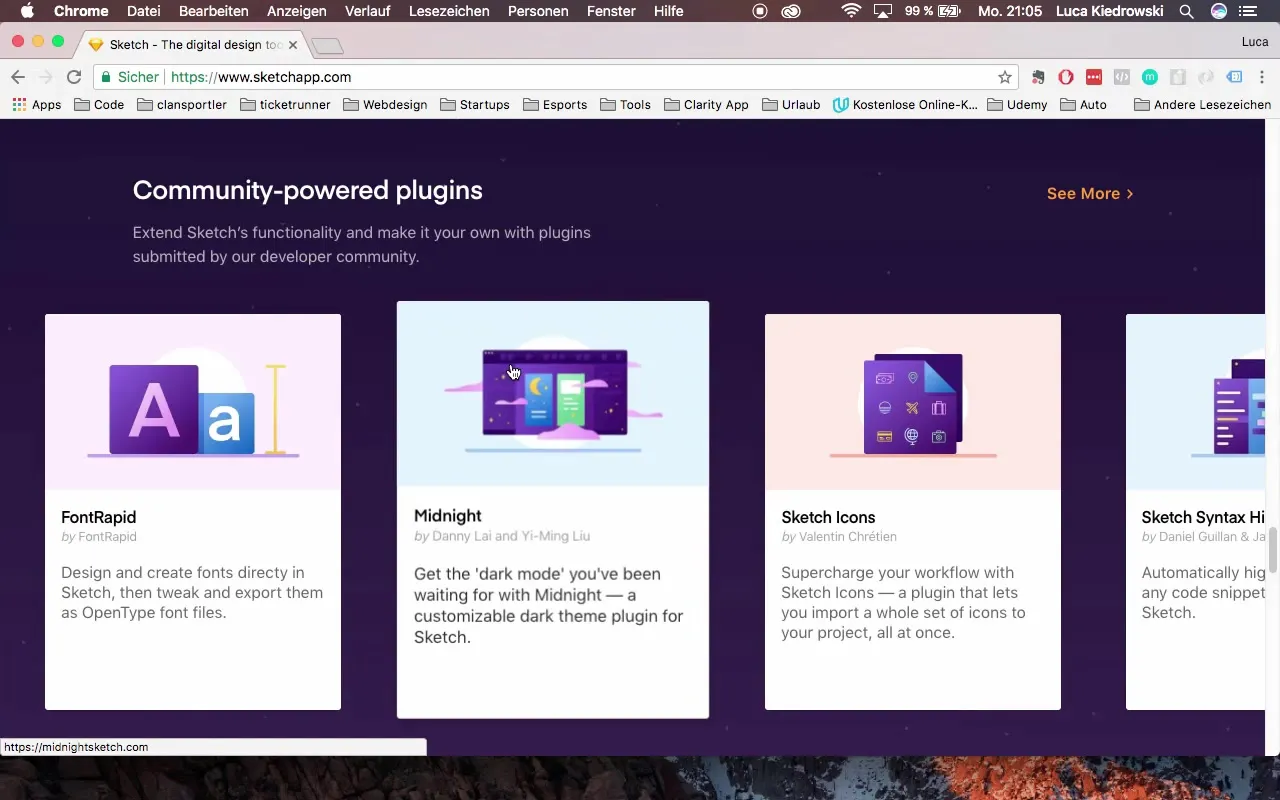Open the Evernote elephant extension
The height and width of the screenshot is (800, 1280).
tap(1039, 77)
